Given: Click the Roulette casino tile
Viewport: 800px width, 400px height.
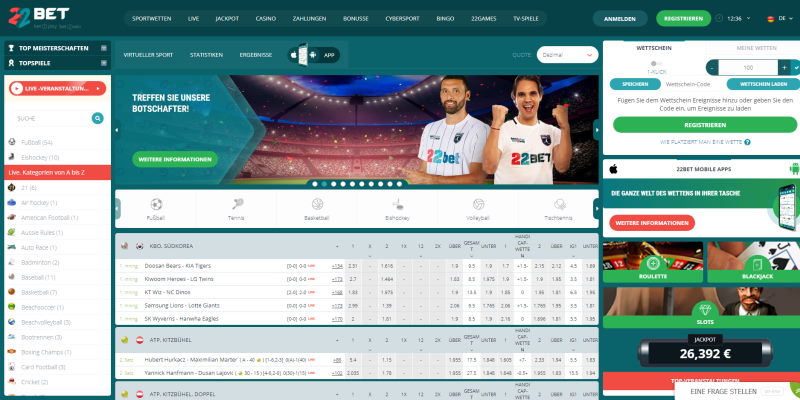Looking at the screenshot, I should (x=653, y=262).
